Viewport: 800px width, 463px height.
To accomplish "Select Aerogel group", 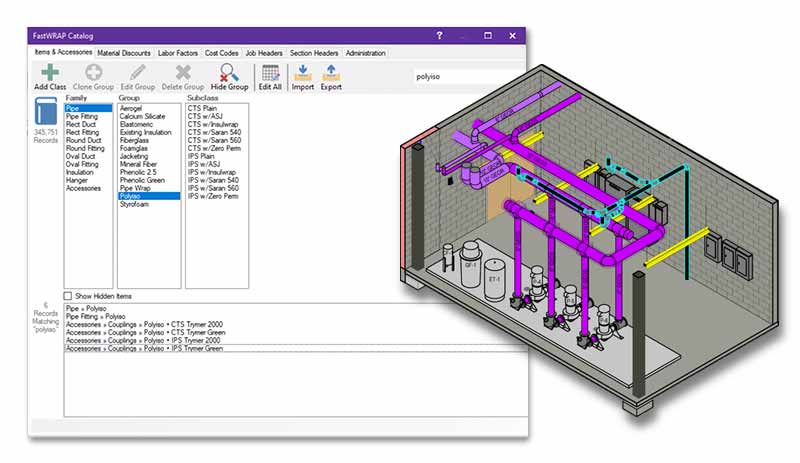I will (x=149, y=108).
